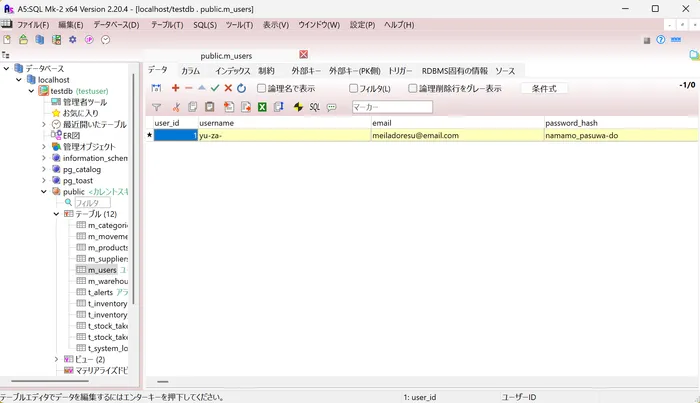This screenshot has width=700, height=403.
Task: Click the red plus add-row icon
Action: coord(175,88)
